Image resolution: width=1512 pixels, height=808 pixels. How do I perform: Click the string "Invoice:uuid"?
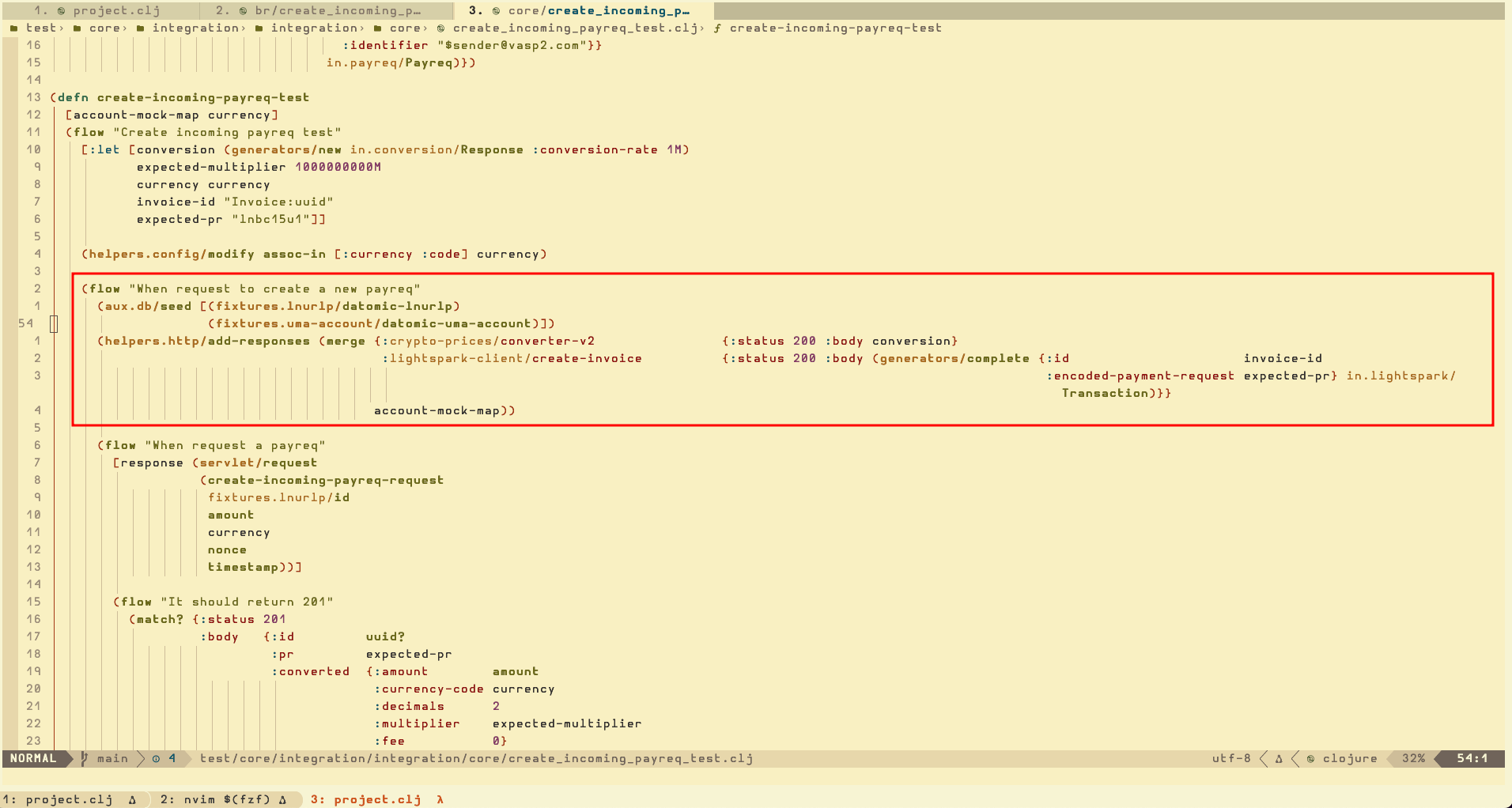click(278, 202)
